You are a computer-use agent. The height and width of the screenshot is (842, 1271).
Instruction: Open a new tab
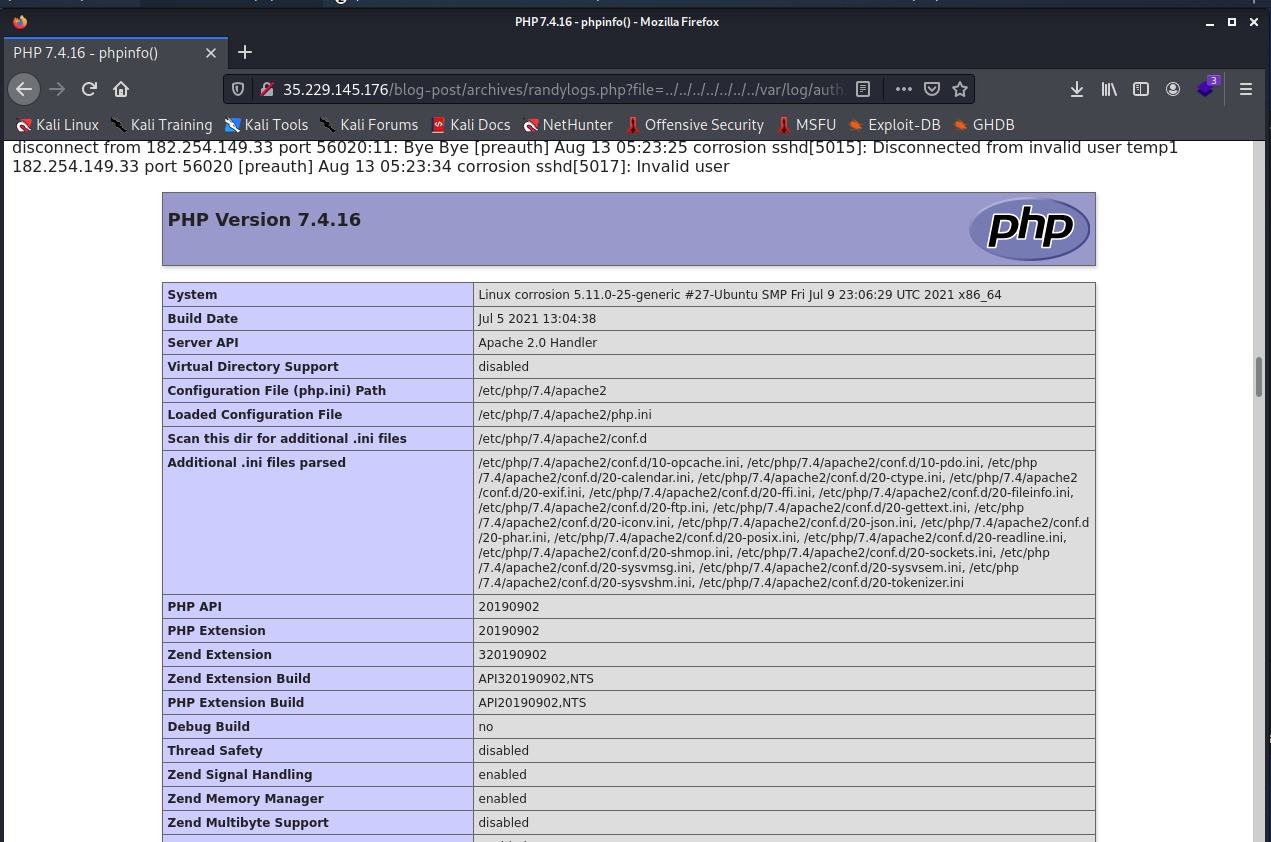[245, 52]
